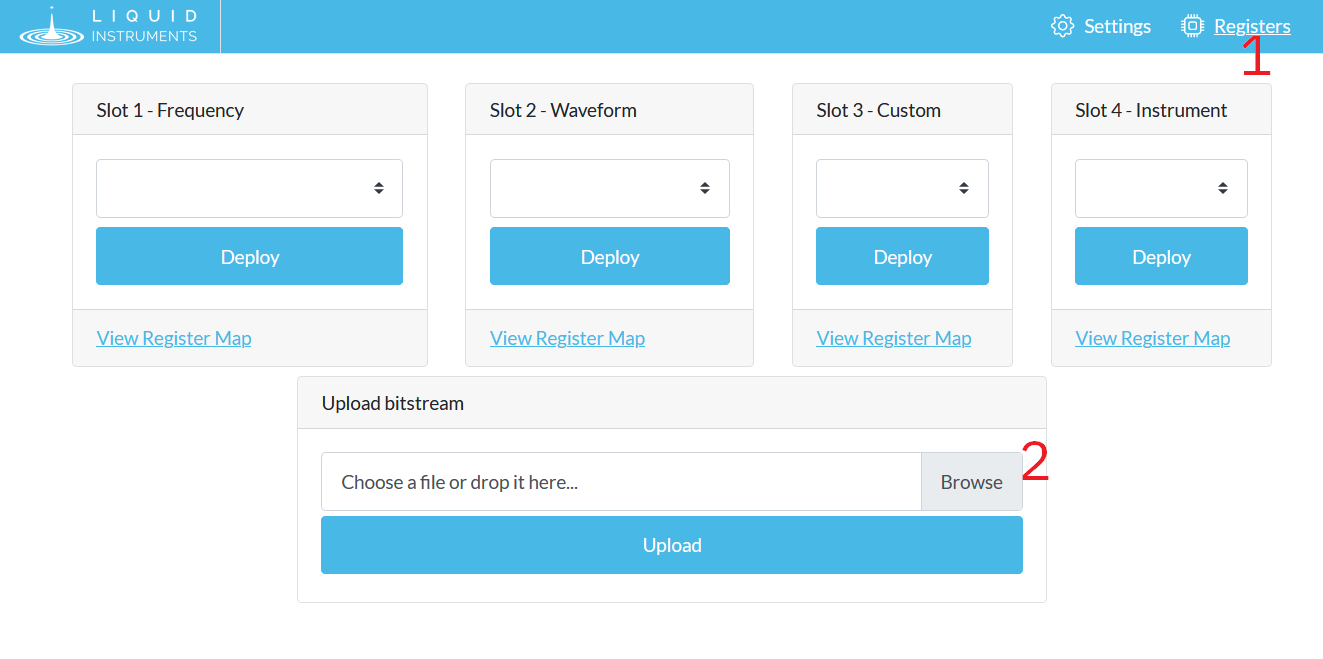Image resolution: width=1323 pixels, height=659 pixels.
Task: Deploy the Slot 2 Waveform bitstream
Action: 609,256
